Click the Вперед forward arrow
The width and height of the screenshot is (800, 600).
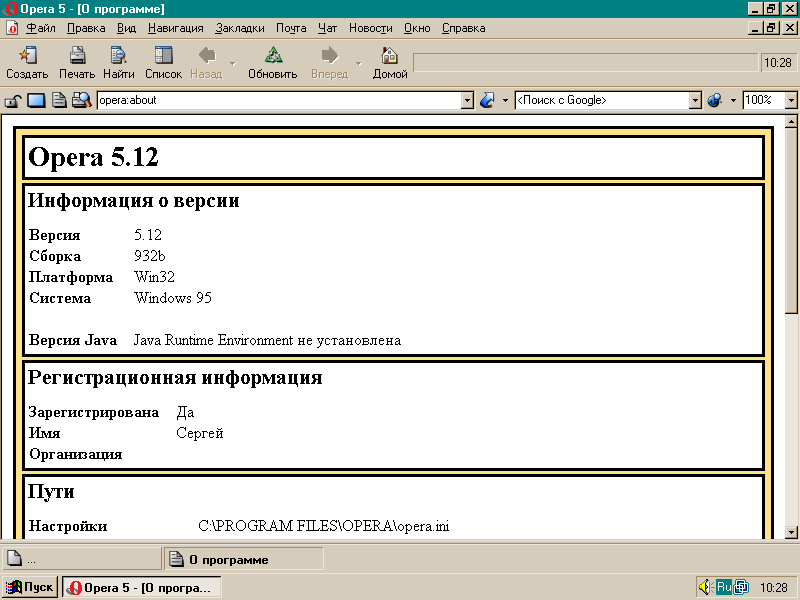(330, 56)
